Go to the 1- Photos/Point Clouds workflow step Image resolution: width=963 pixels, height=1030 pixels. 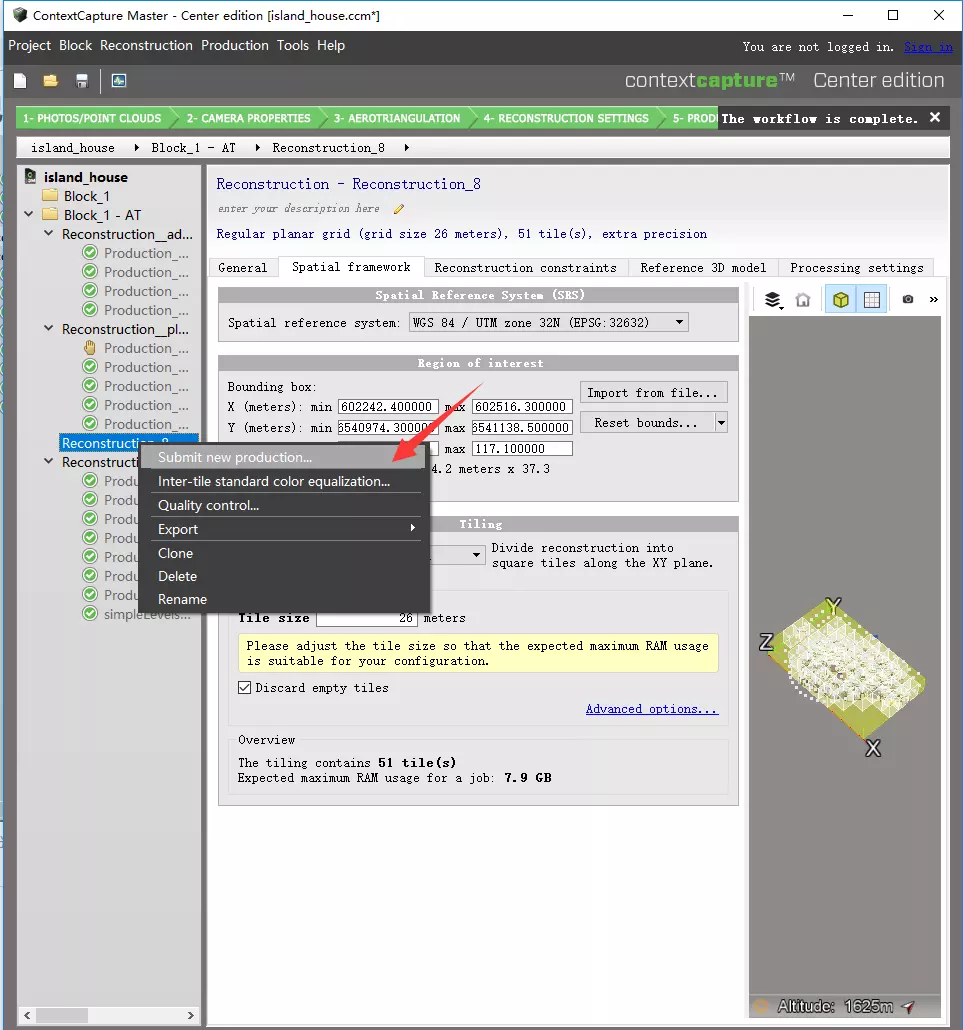coord(92,118)
